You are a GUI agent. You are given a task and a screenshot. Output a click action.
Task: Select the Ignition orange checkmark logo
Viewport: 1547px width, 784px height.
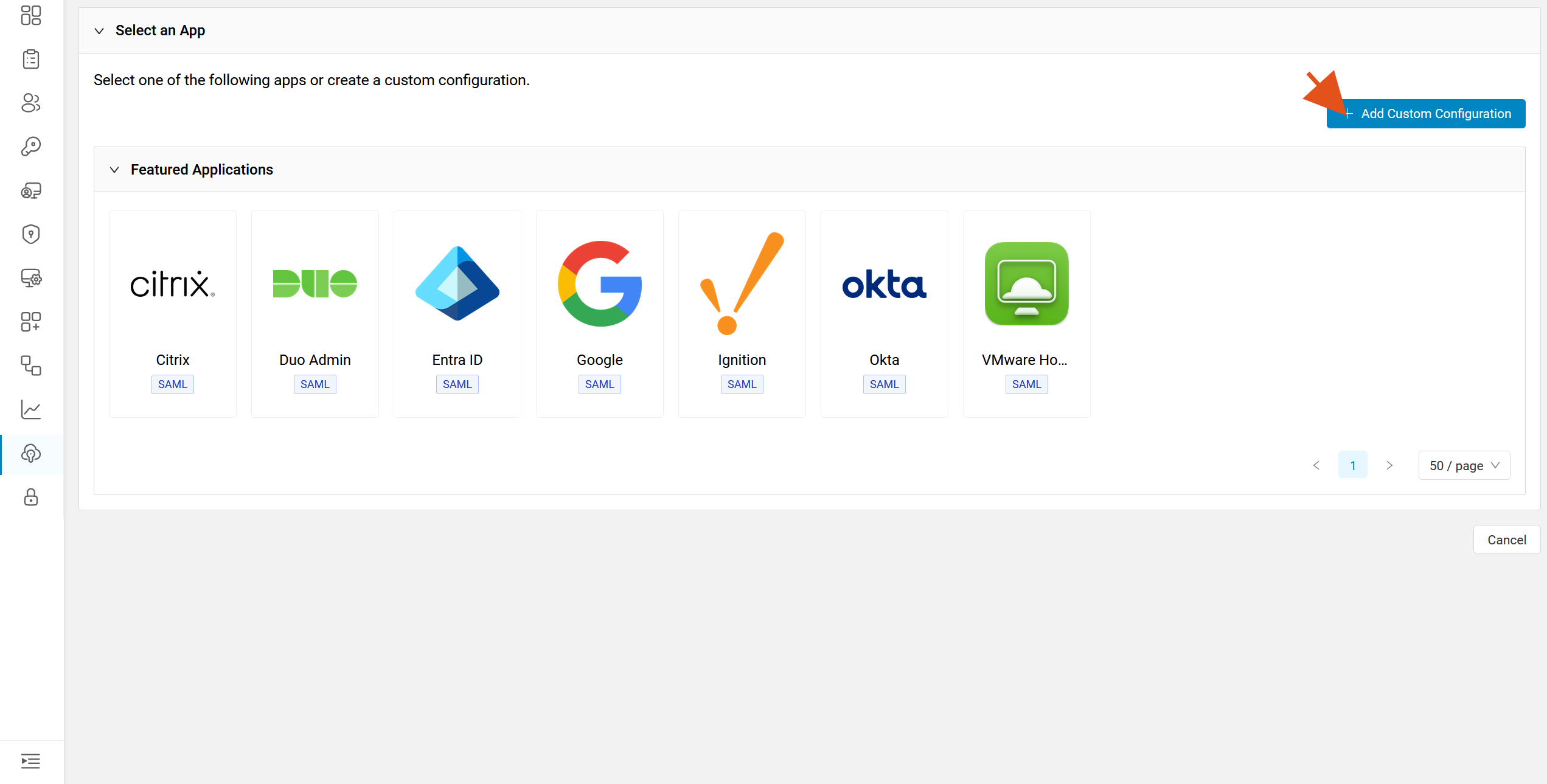(742, 283)
